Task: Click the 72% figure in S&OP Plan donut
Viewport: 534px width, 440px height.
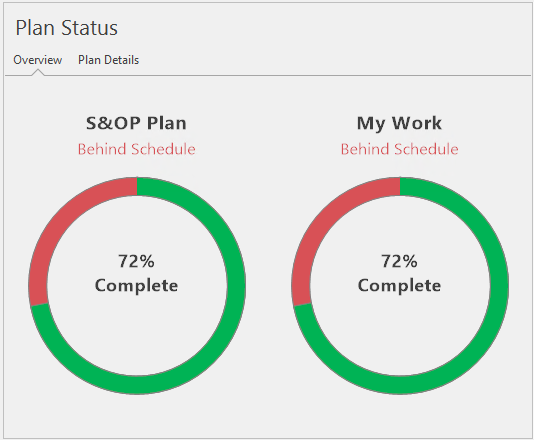Action: [x=137, y=262]
